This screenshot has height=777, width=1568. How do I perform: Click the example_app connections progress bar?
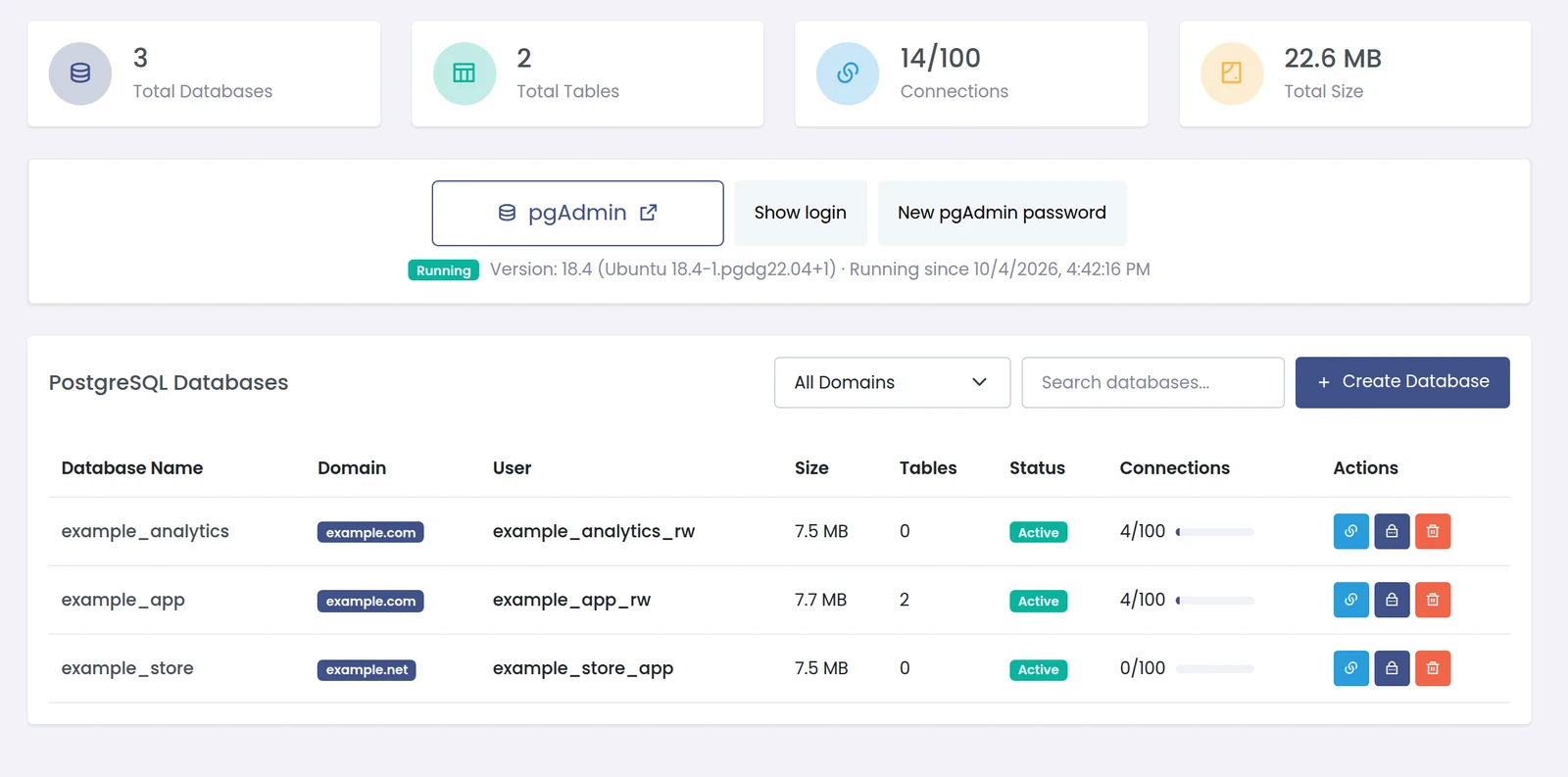pos(1215,601)
